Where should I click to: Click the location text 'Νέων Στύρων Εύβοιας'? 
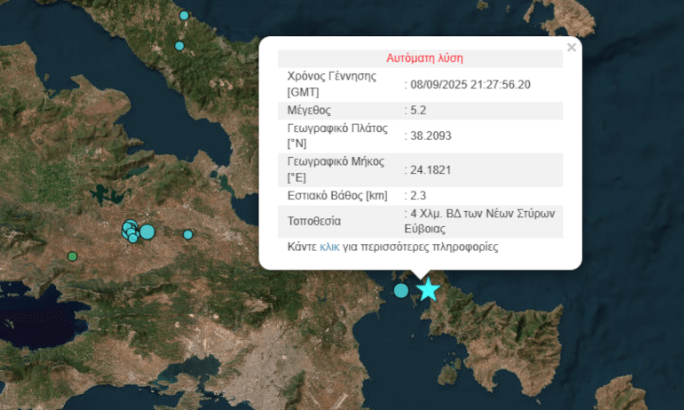[480, 221]
